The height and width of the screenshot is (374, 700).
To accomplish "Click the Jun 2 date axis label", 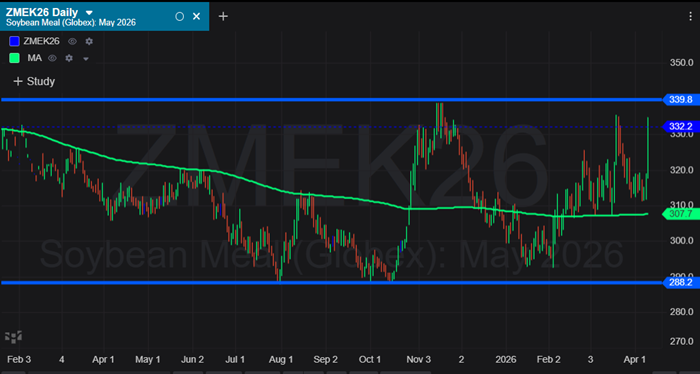I will coord(192,360).
